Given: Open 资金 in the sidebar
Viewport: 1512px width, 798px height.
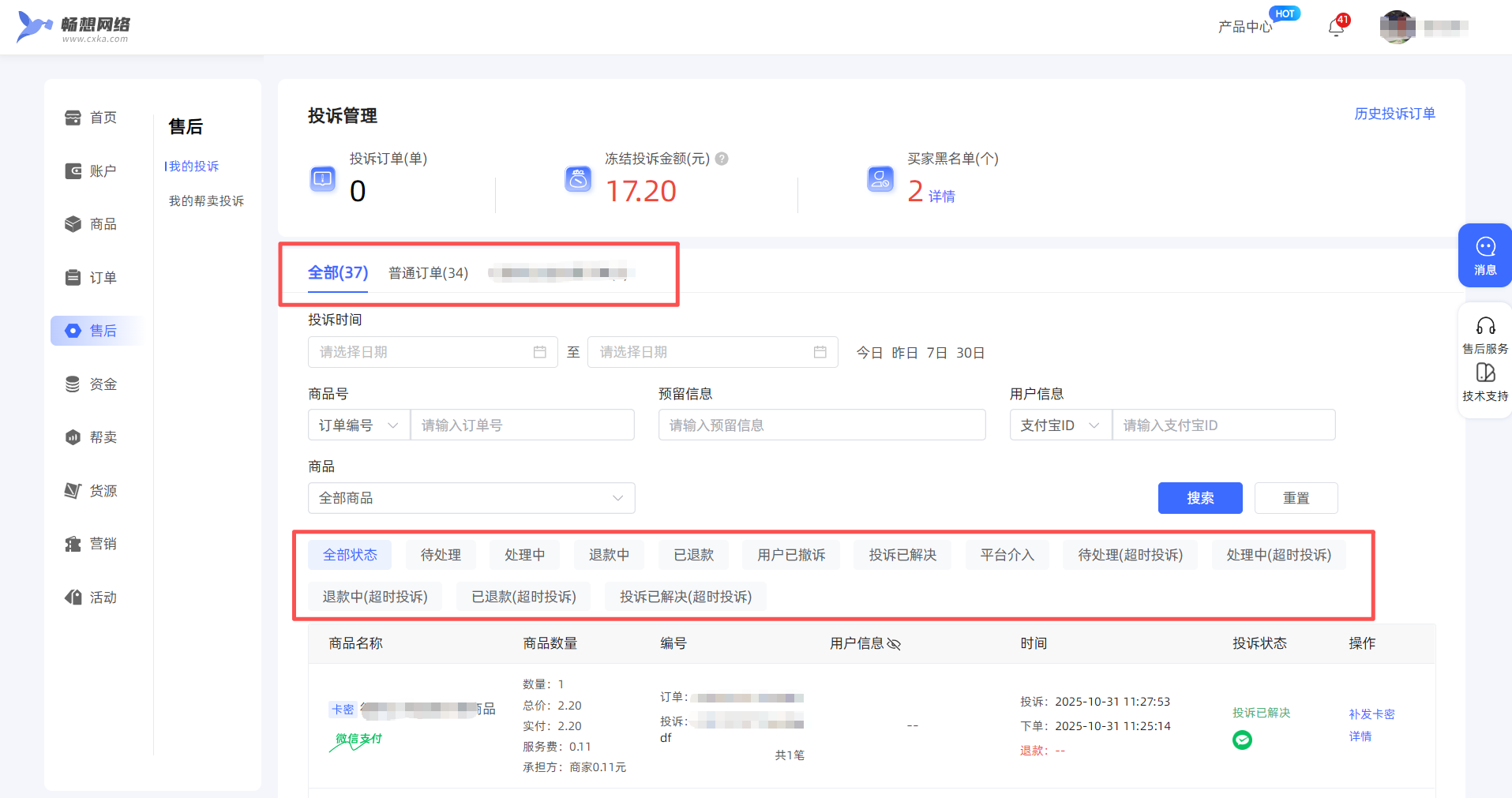Looking at the screenshot, I should tap(92, 384).
